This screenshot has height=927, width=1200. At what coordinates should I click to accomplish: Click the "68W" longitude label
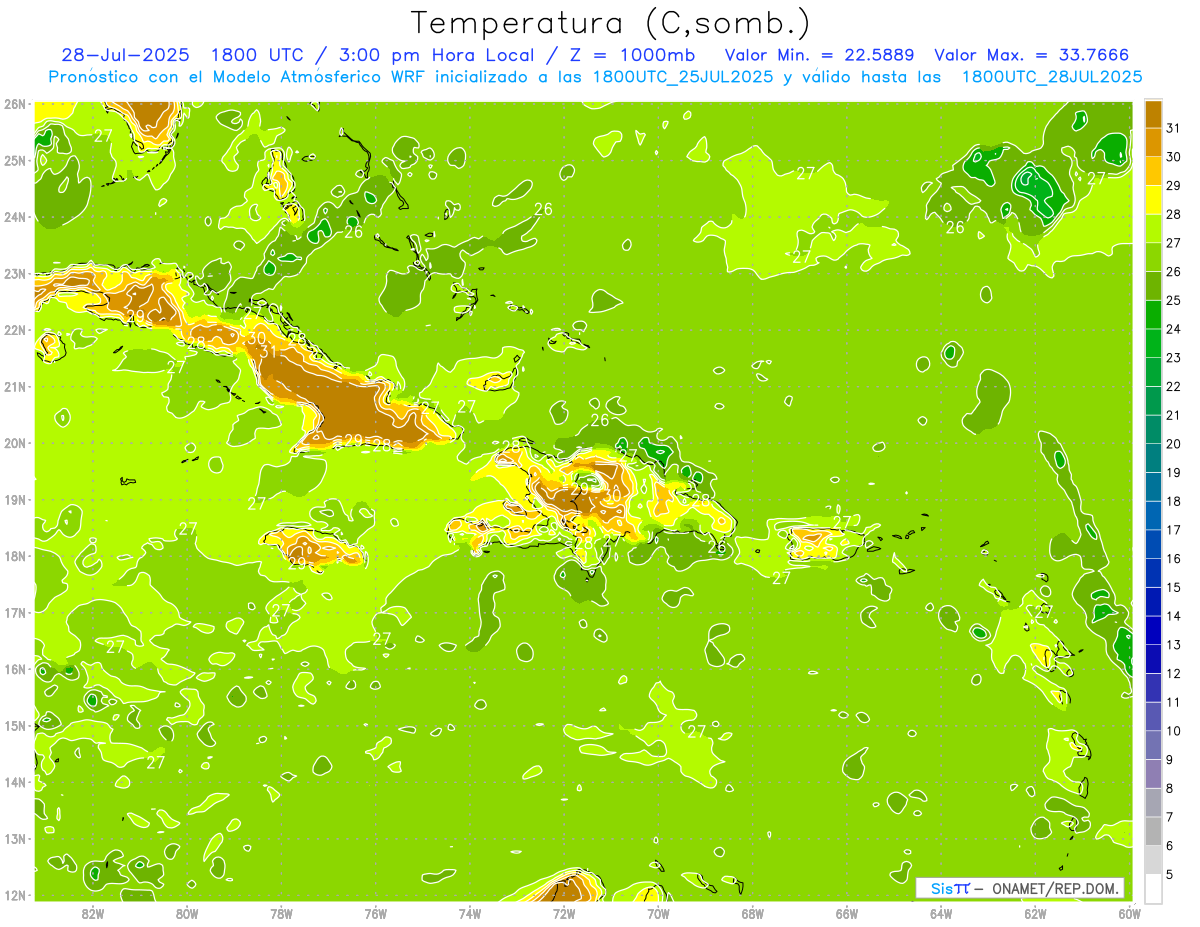753,913
